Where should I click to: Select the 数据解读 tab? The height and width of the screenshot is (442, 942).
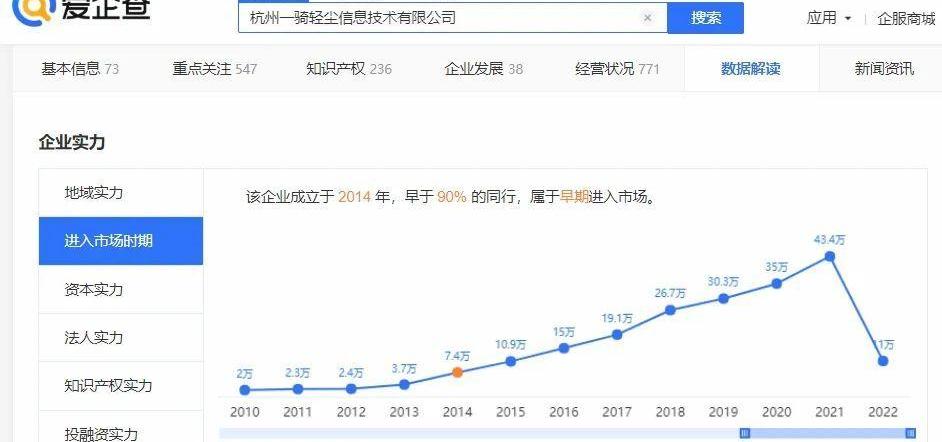point(751,68)
